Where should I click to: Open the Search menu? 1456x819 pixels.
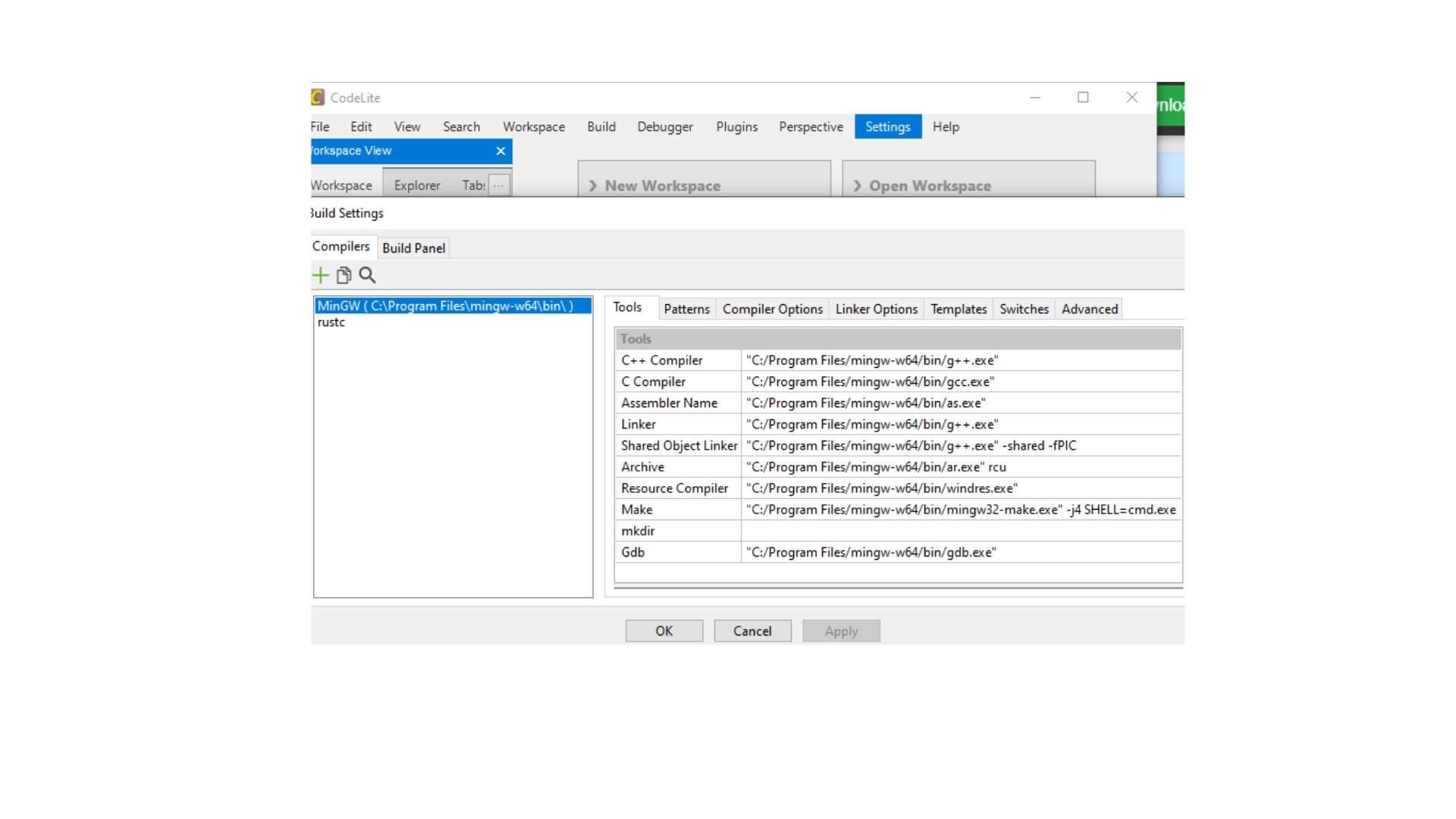(x=461, y=127)
